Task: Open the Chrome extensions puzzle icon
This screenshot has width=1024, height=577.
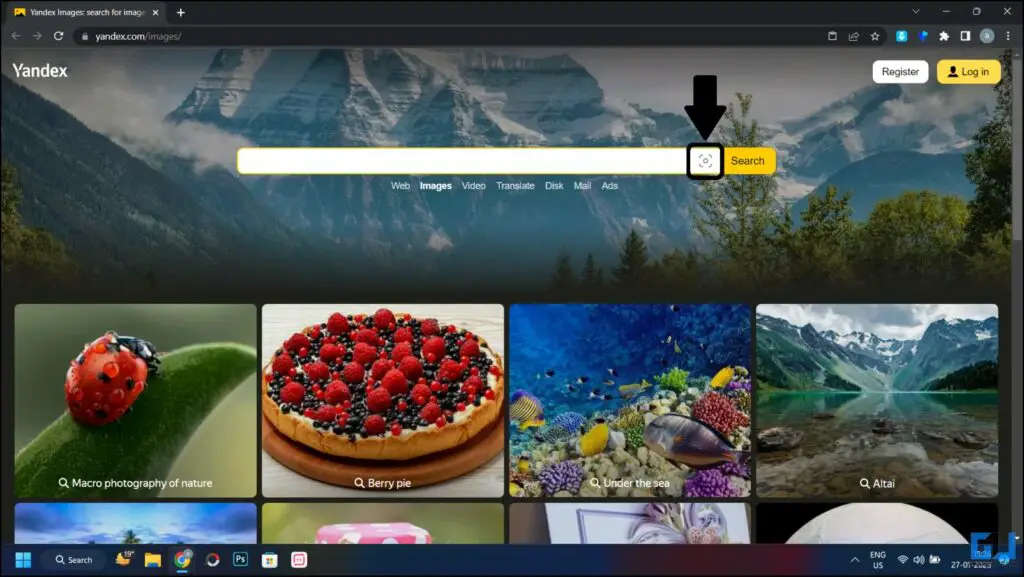Action: point(944,36)
